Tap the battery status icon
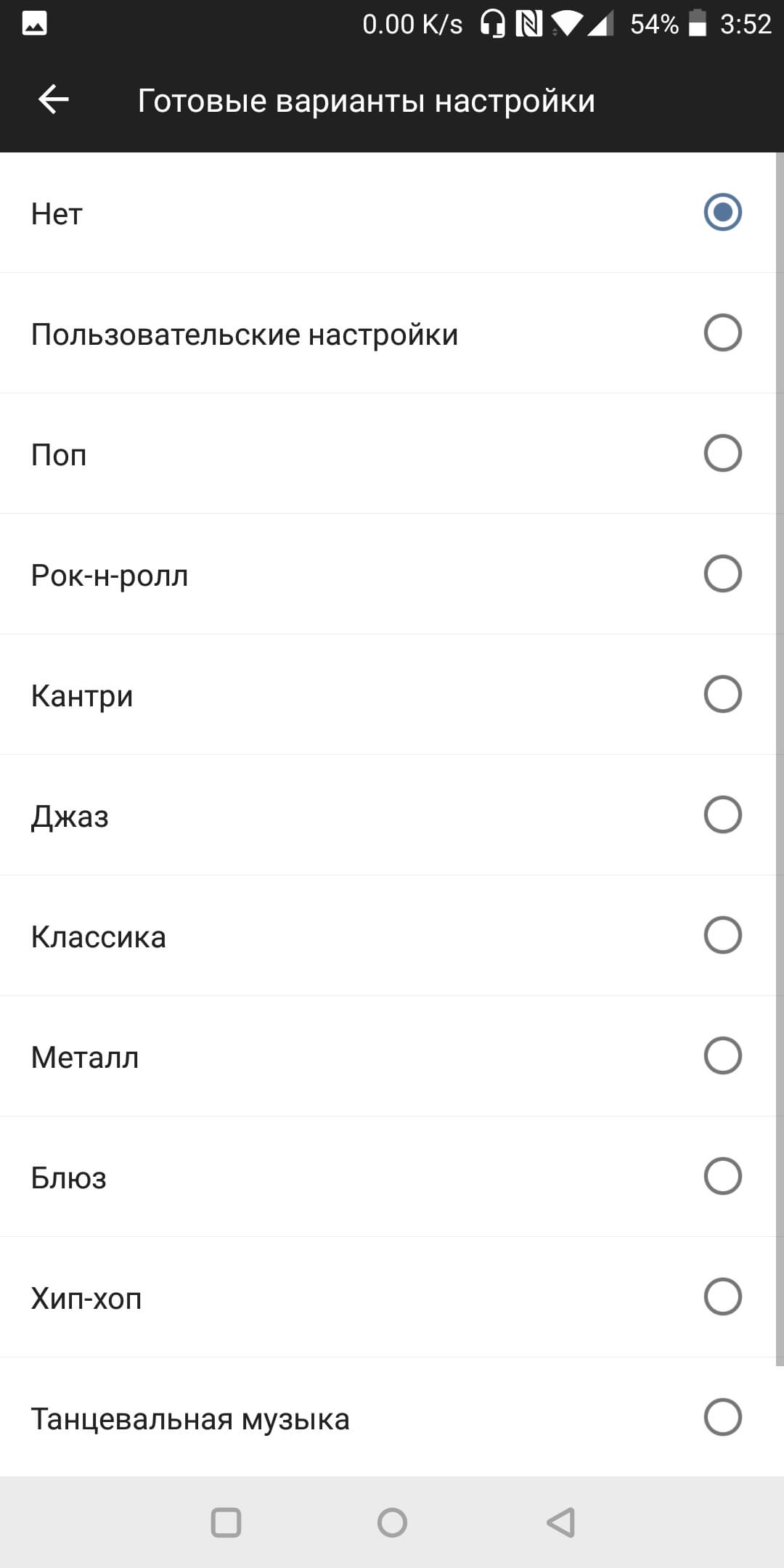The height and width of the screenshot is (1568, 784). pos(697,24)
